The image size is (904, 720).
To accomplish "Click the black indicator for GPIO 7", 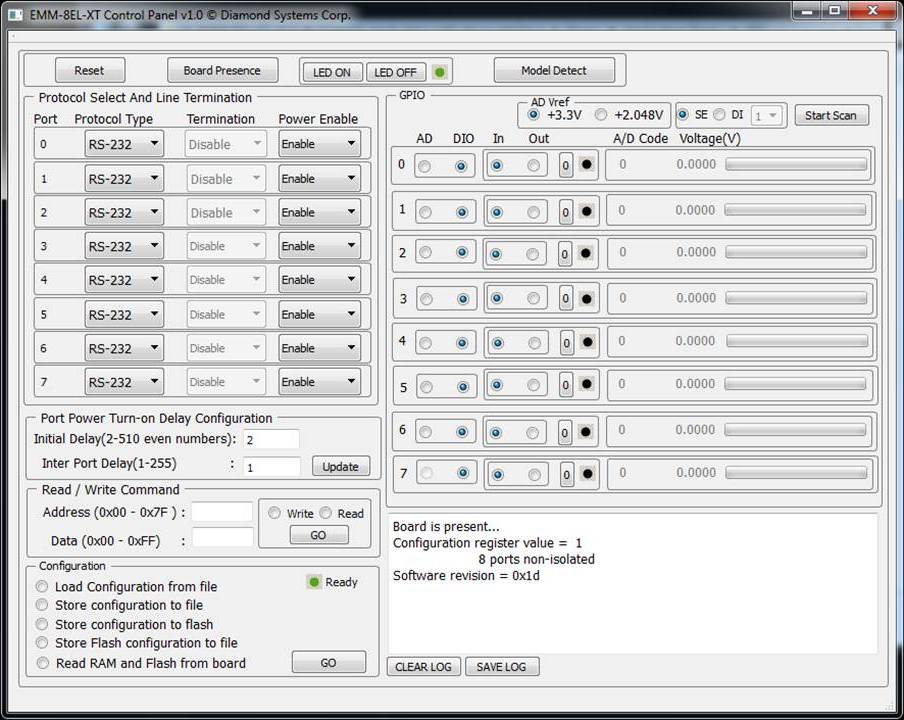I will tap(587, 474).
